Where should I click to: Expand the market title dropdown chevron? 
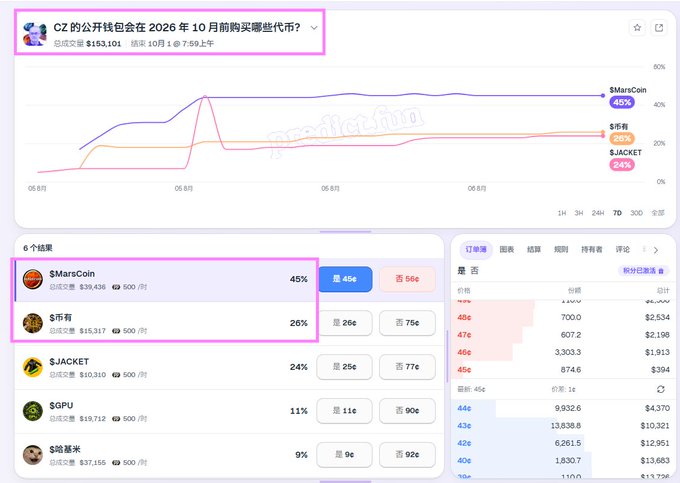click(x=314, y=28)
